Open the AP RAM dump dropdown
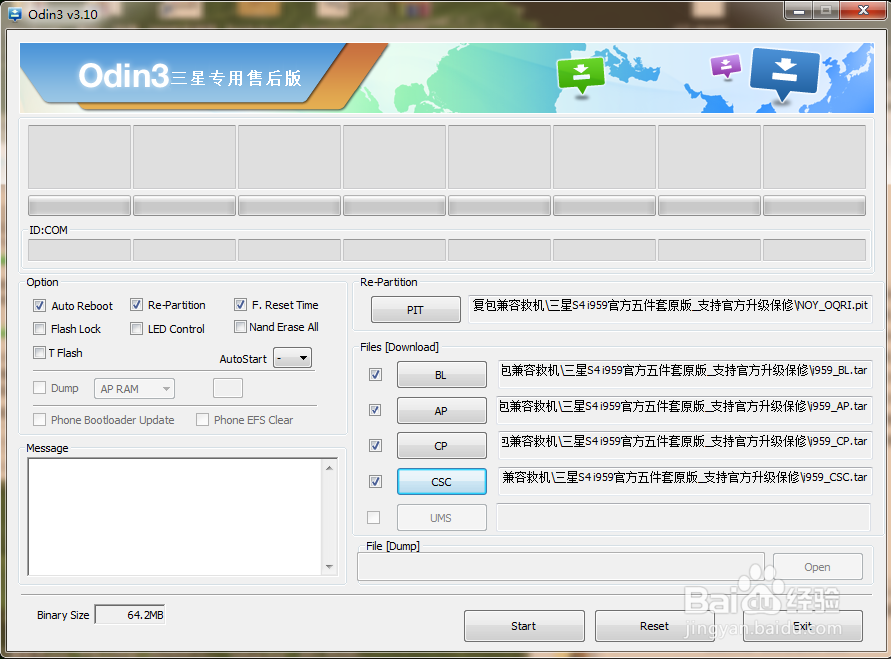891x659 pixels. coord(134,389)
